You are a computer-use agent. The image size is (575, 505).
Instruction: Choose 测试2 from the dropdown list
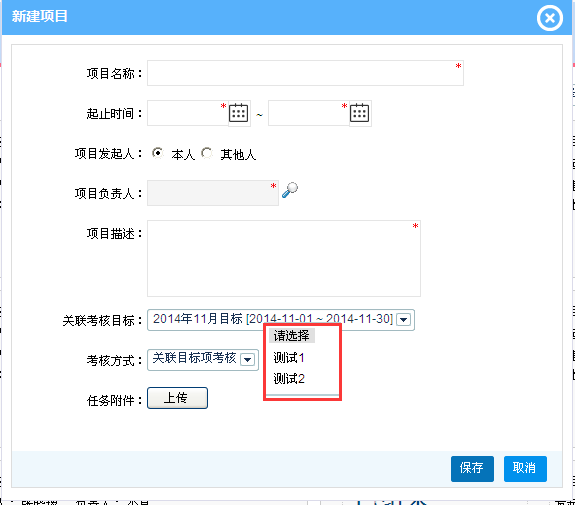point(289,378)
